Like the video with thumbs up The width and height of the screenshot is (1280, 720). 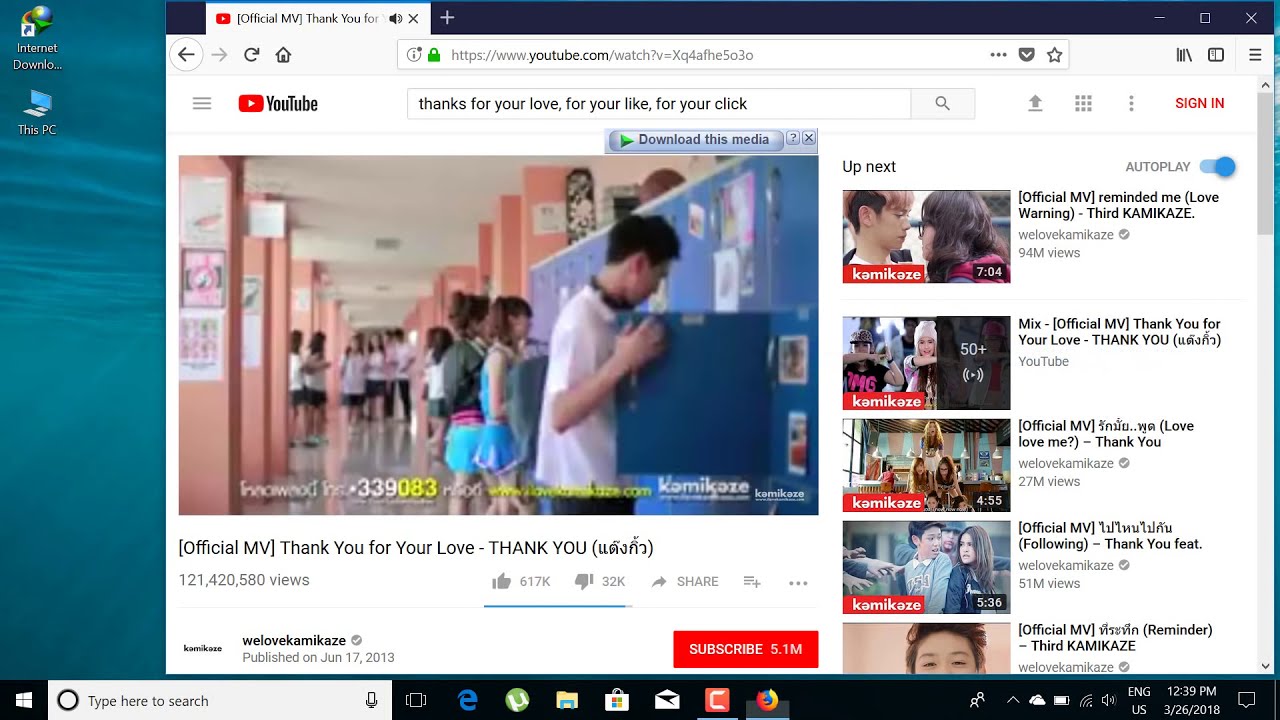(502, 581)
